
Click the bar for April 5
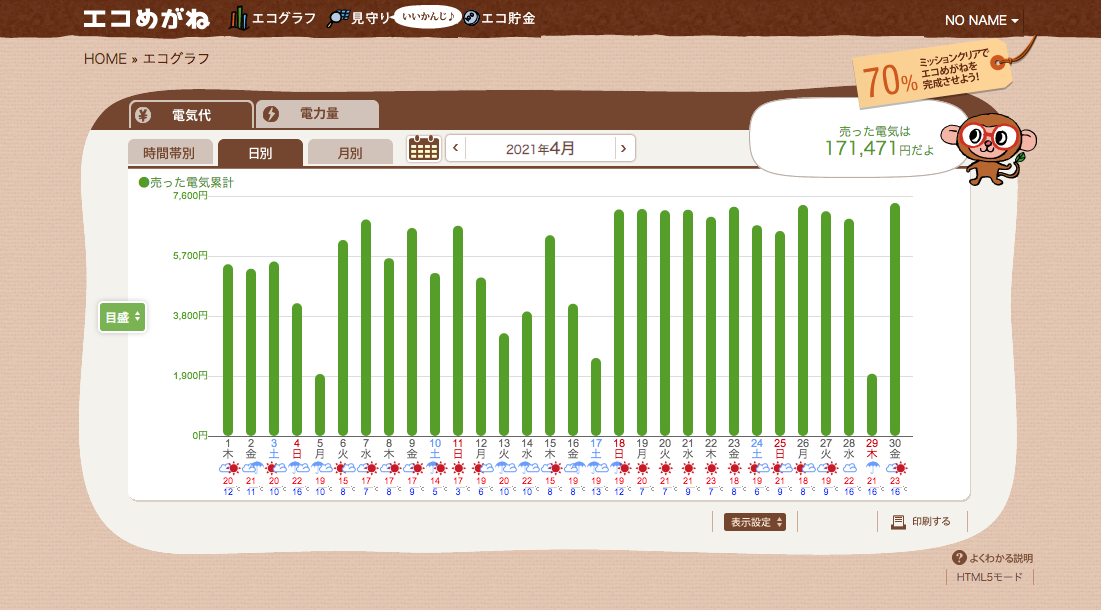(319, 405)
